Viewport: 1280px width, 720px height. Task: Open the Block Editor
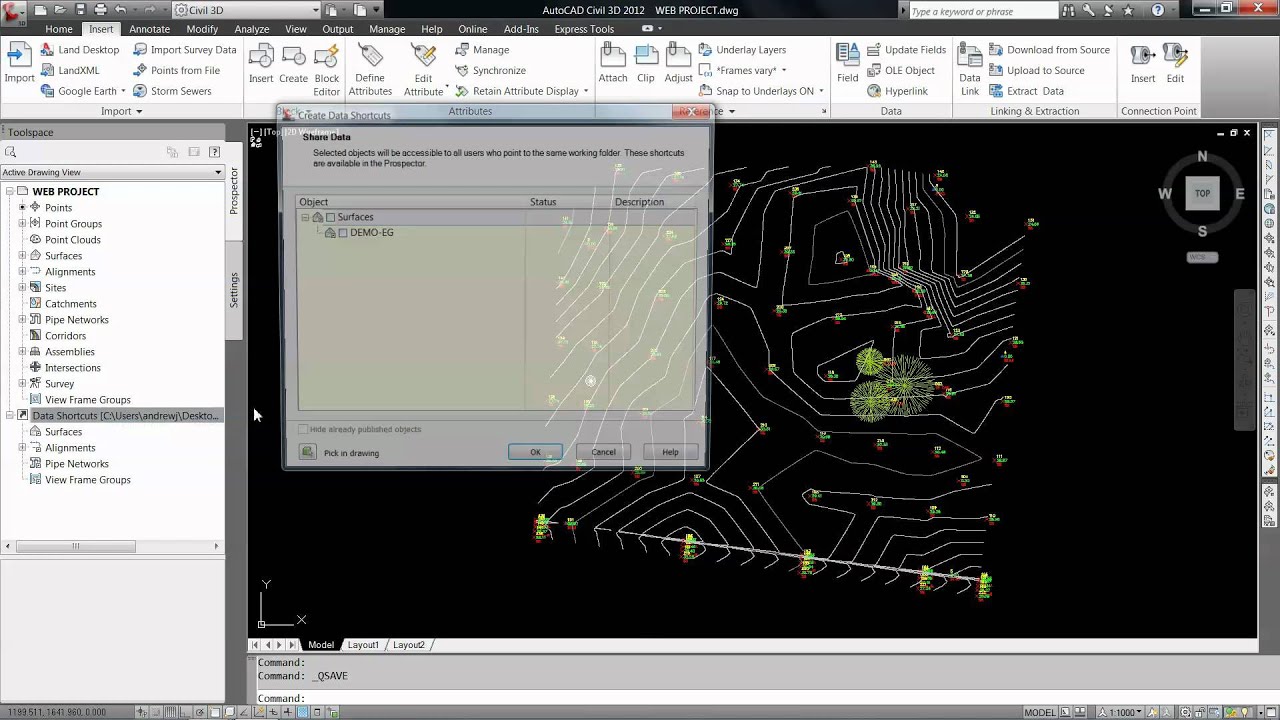(327, 70)
